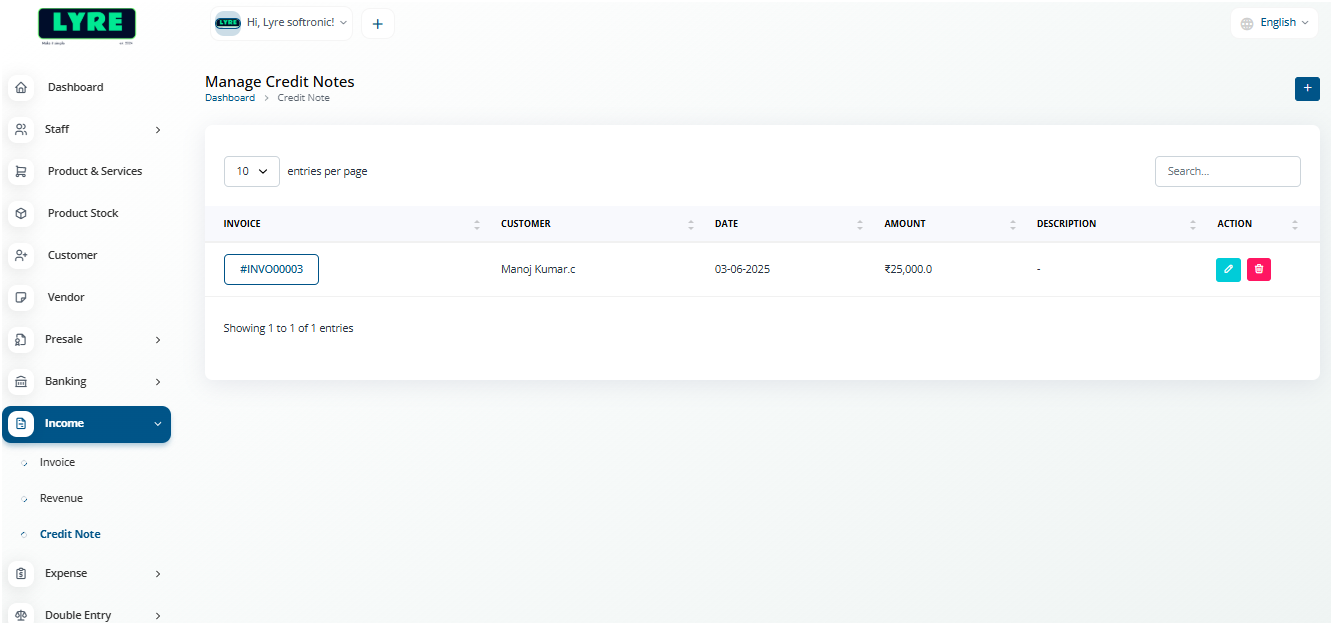Open the Staff section icon

(x=21, y=129)
